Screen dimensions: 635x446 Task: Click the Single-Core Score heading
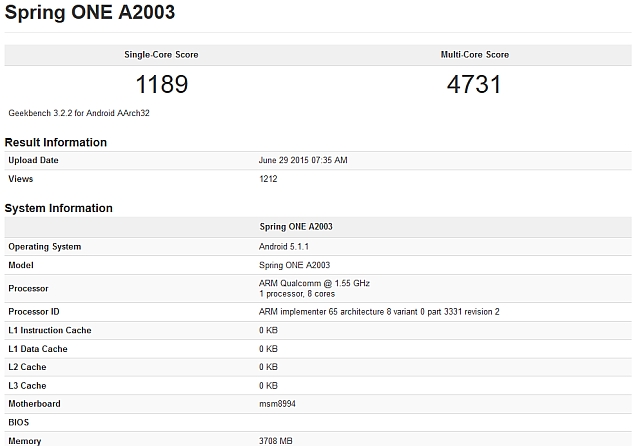pos(160,54)
